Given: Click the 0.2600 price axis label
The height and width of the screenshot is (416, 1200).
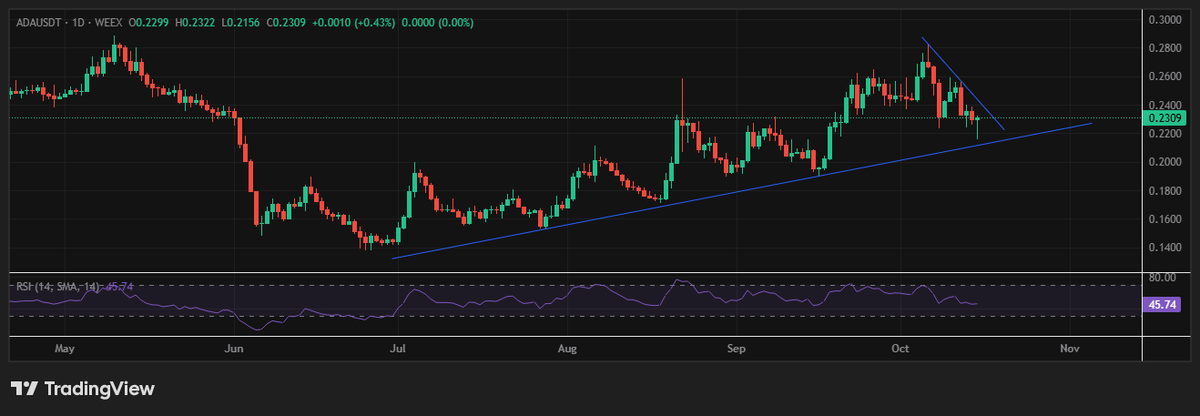Looking at the screenshot, I should (1165, 76).
